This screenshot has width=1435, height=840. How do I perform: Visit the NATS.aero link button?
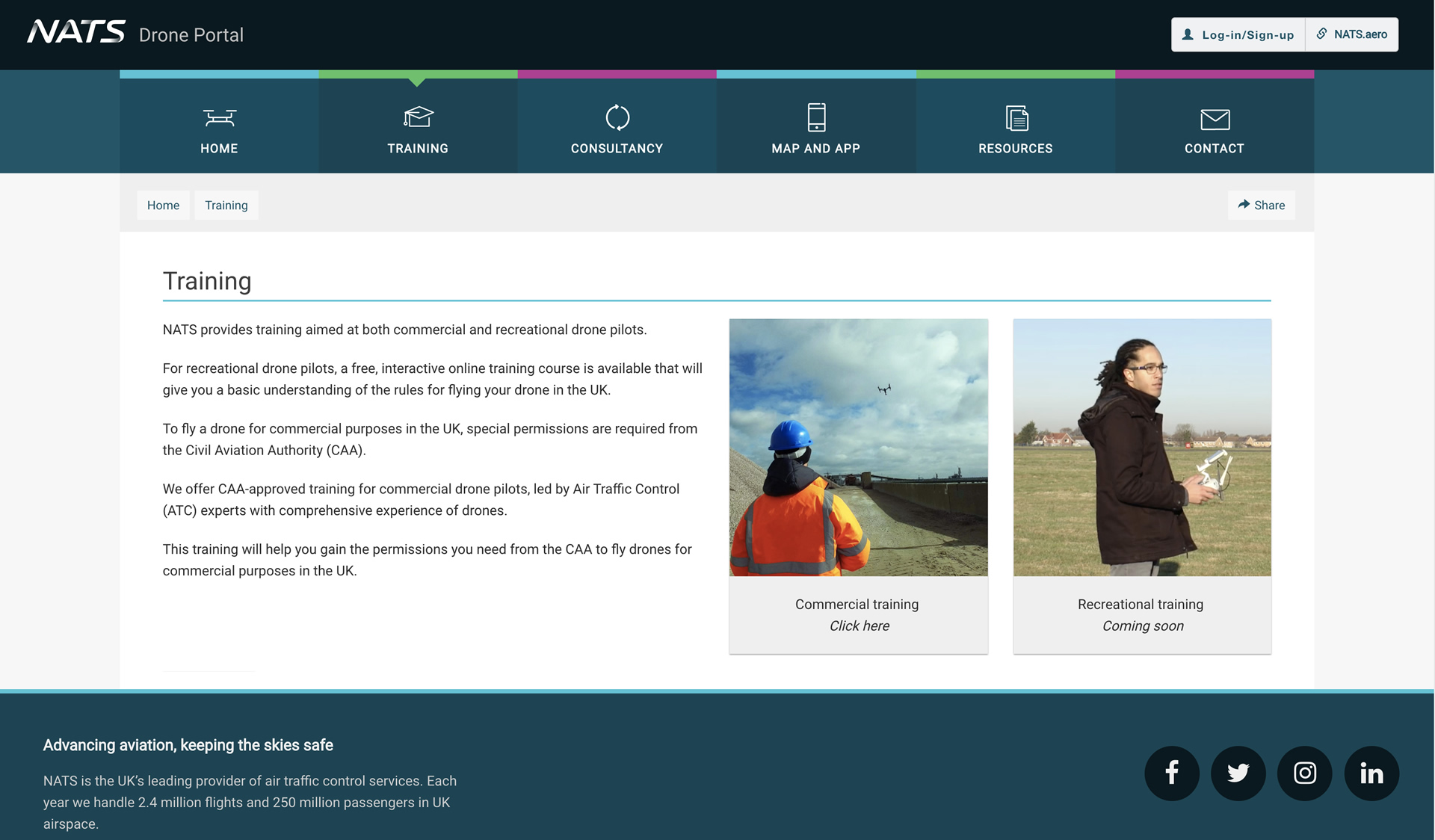point(1351,34)
